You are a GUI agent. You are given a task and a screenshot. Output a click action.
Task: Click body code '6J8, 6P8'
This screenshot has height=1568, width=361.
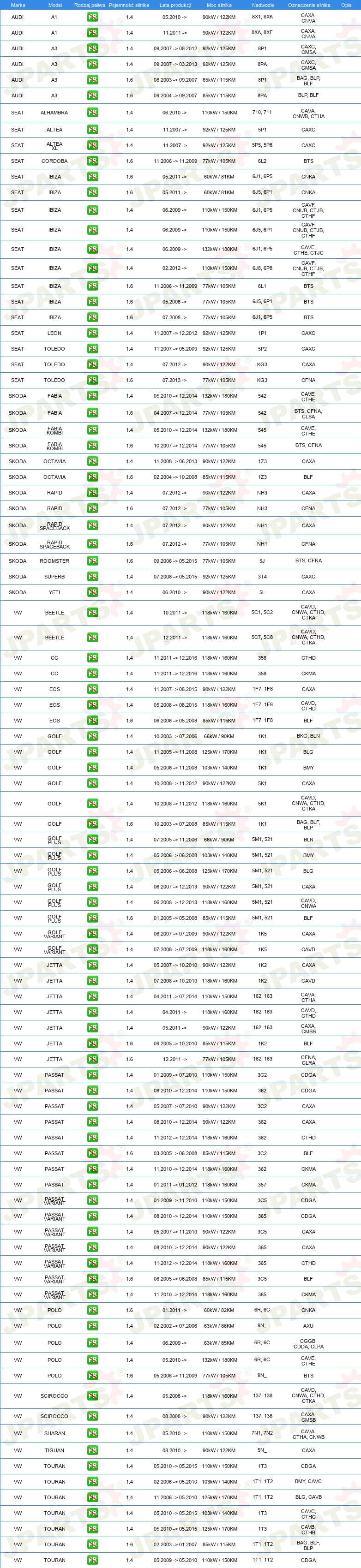click(x=262, y=268)
